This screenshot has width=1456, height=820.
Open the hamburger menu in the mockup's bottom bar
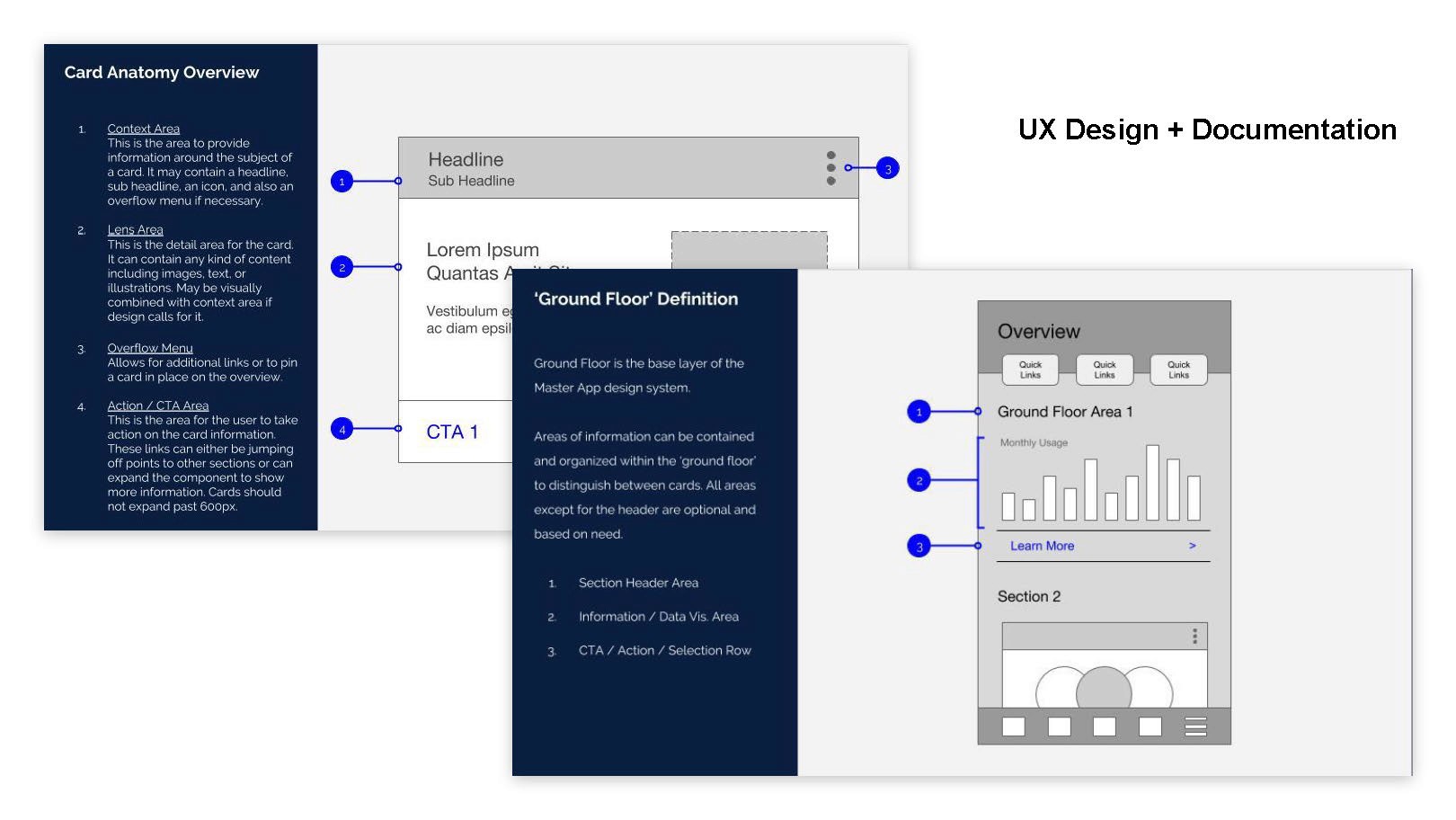1195,726
